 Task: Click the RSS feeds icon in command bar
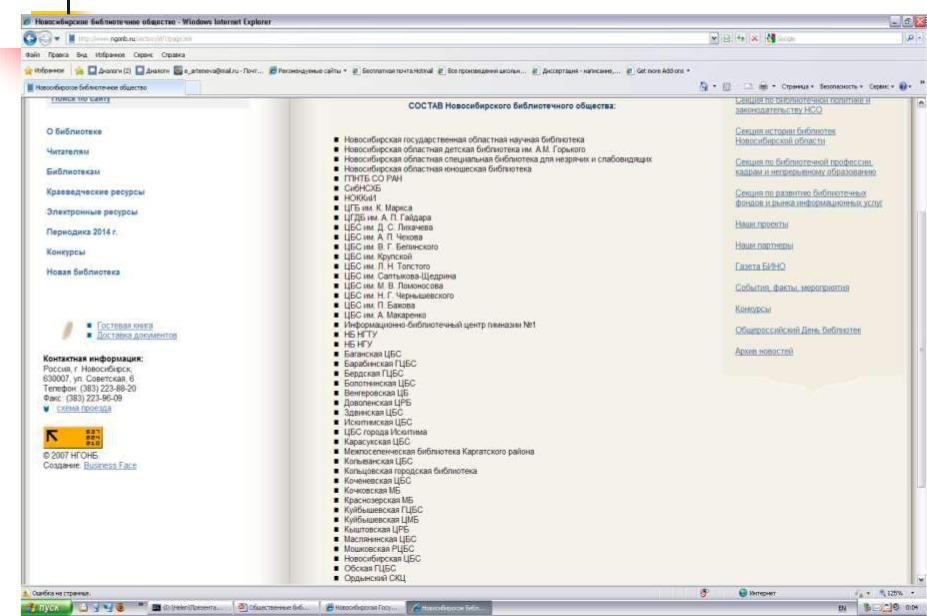click(x=727, y=86)
